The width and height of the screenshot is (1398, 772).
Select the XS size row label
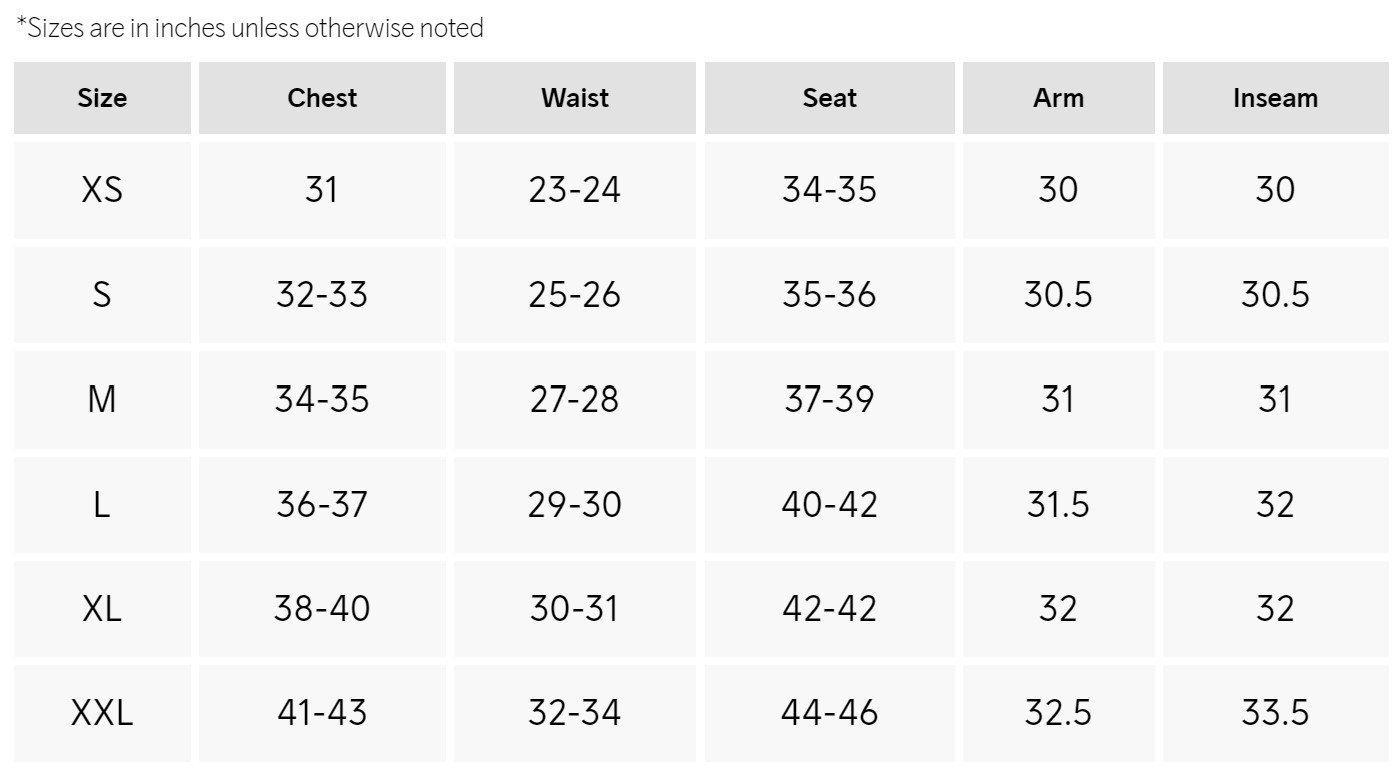(102, 189)
